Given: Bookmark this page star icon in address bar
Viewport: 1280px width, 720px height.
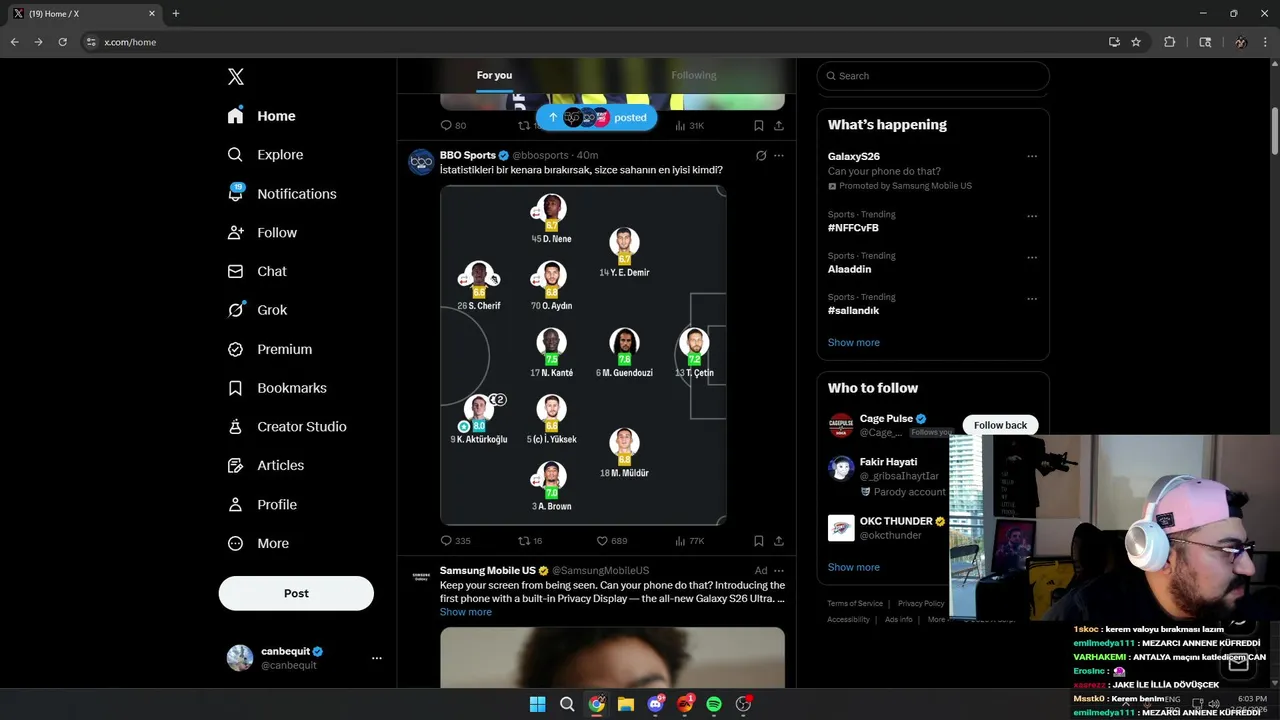Looking at the screenshot, I should coord(1136,42).
